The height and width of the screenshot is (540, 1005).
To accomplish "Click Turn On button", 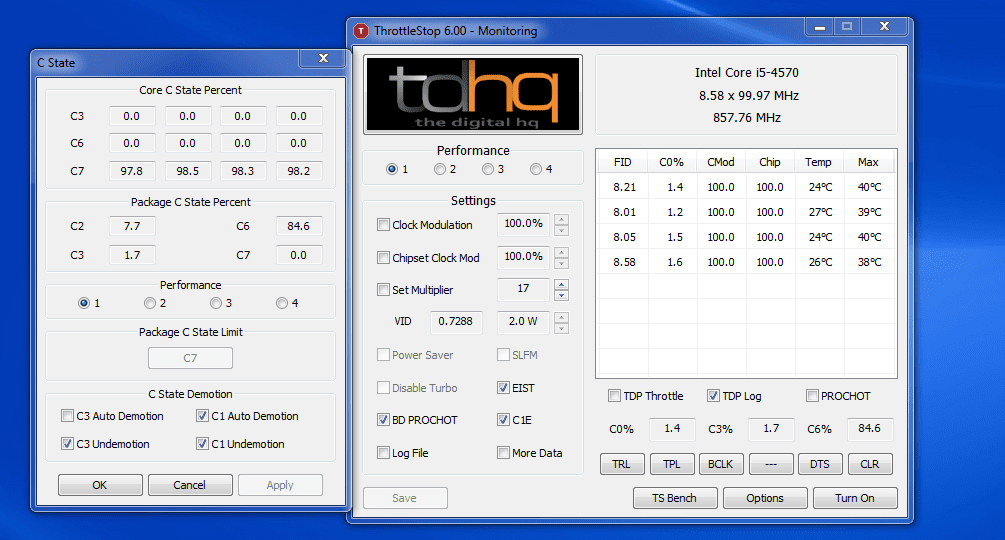I will pos(855,498).
